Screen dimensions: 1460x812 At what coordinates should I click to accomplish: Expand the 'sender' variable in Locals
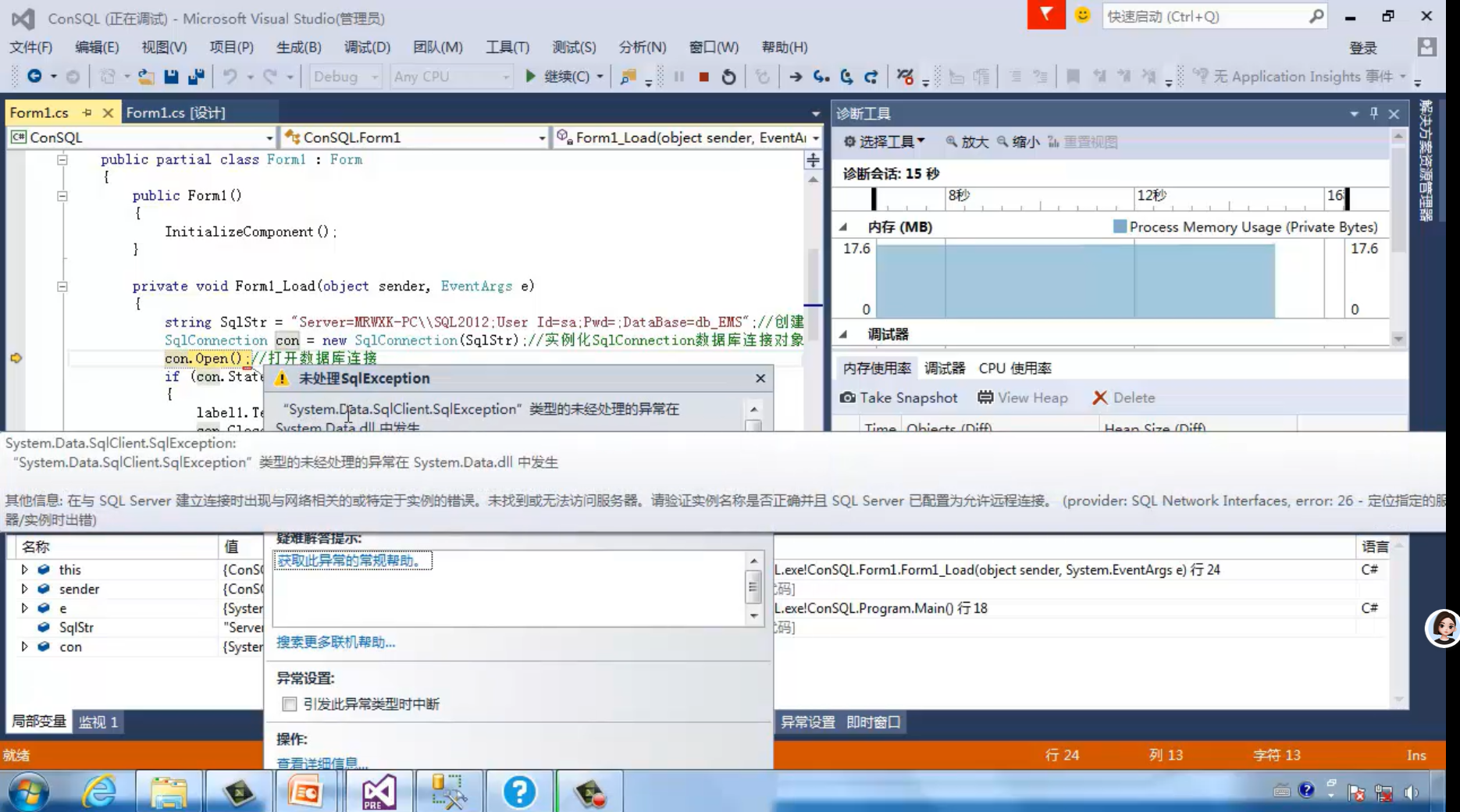24,589
